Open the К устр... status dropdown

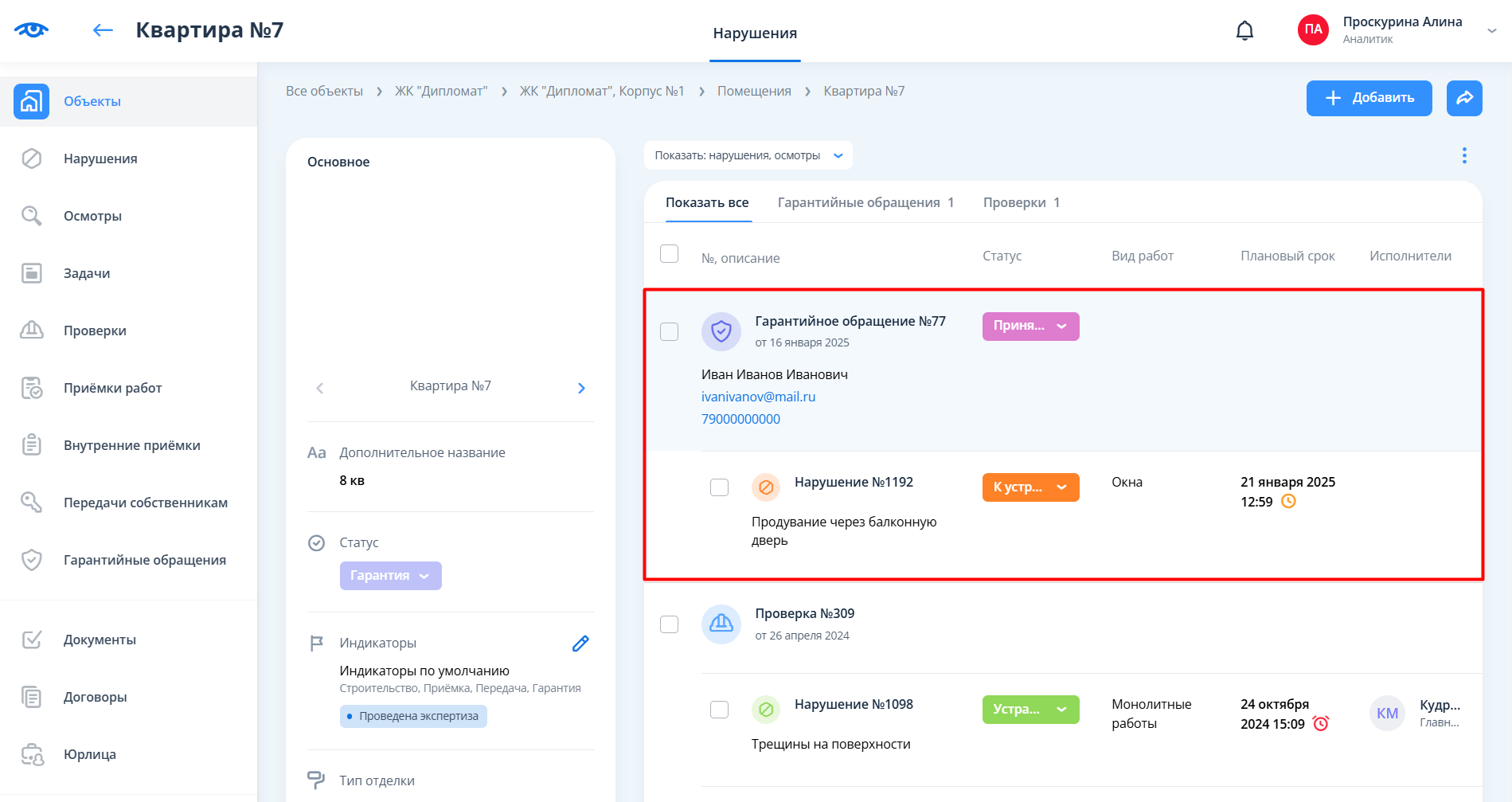pos(1030,487)
